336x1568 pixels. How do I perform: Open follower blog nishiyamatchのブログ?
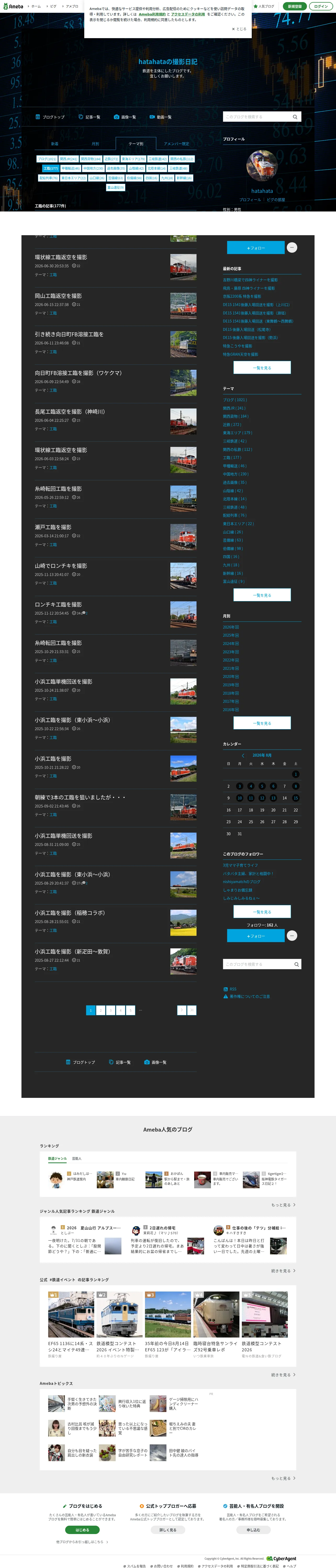(x=242, y=881)
